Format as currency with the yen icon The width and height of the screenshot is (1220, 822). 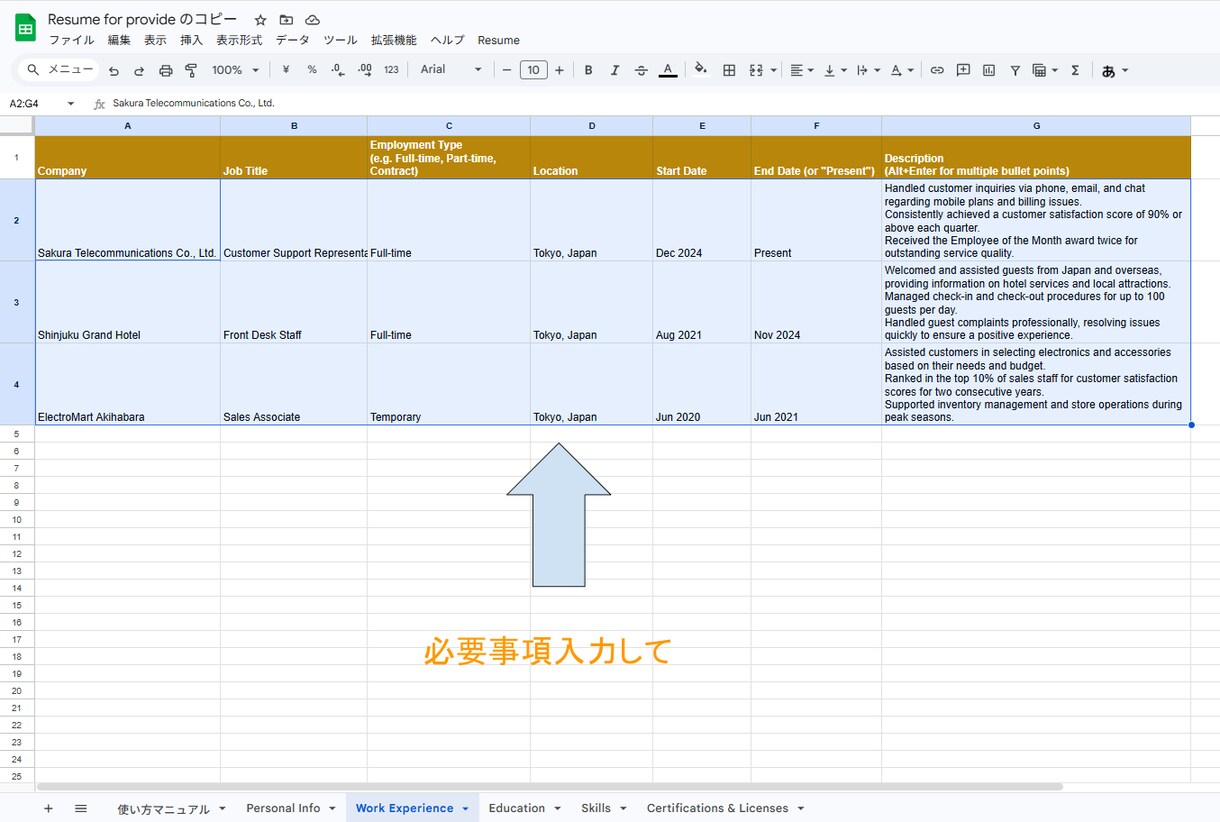pyautogui.click(x=286, y=70)
